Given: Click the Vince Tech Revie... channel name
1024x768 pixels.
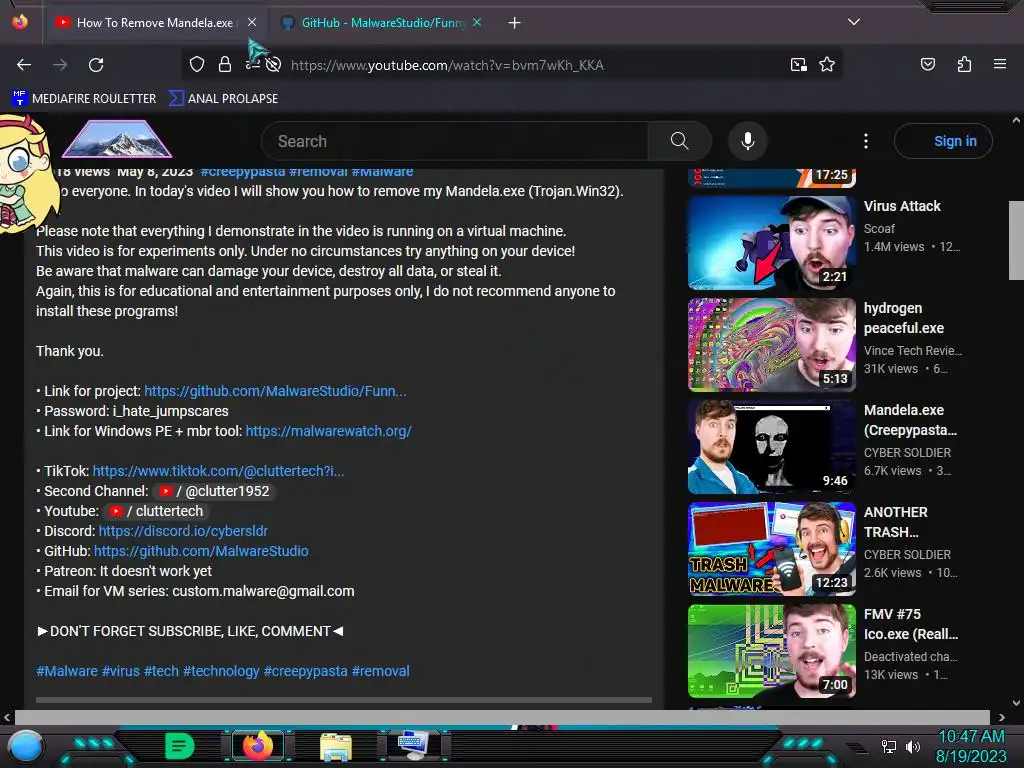Looking at the screenshot, I should [912, 351].
